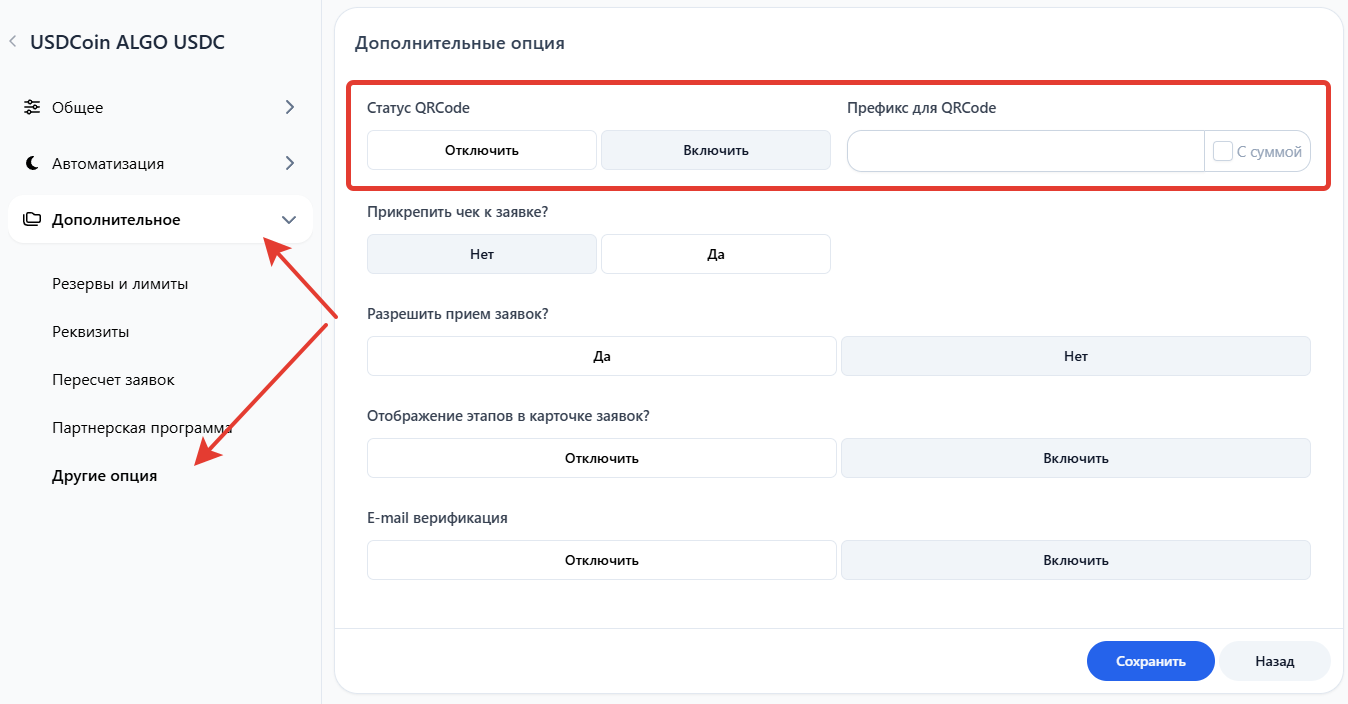Go to Партнерская программа section

pos(141,428)
